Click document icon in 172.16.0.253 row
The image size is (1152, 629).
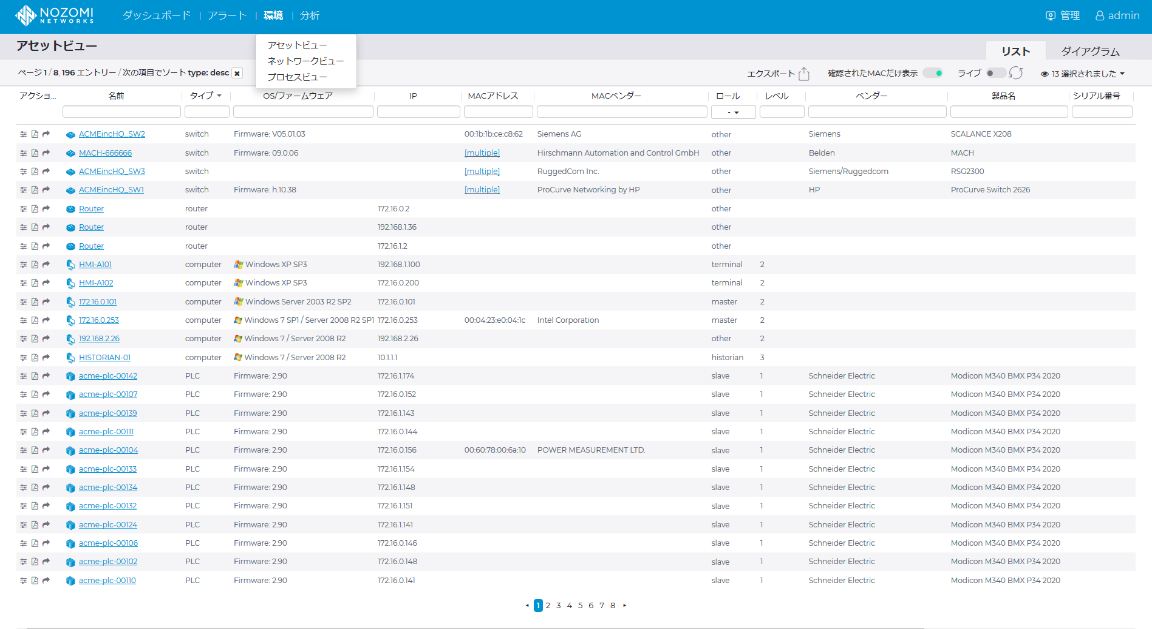[x=35, y=320]
